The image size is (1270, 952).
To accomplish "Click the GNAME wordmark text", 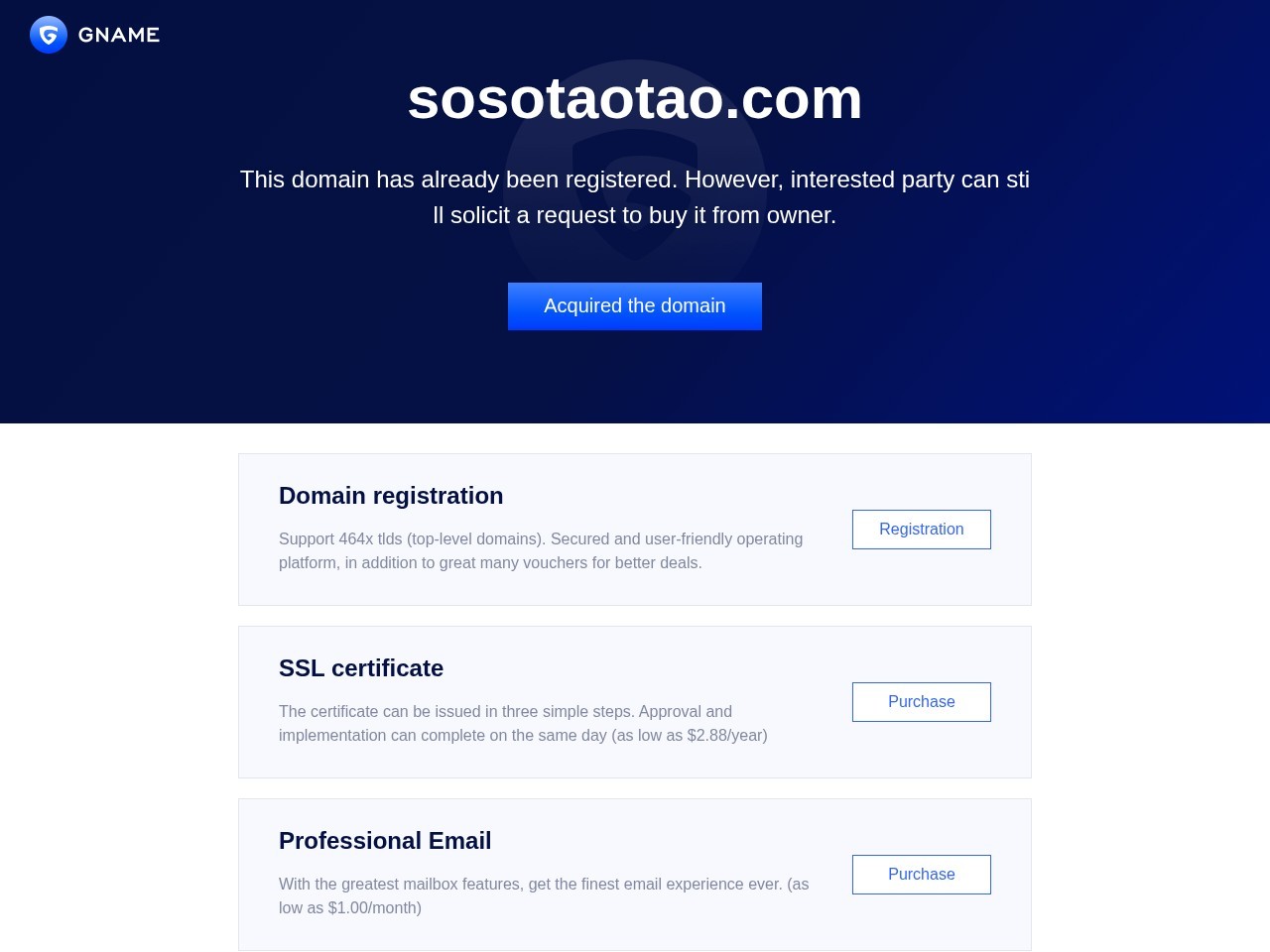I will (119, 35).
